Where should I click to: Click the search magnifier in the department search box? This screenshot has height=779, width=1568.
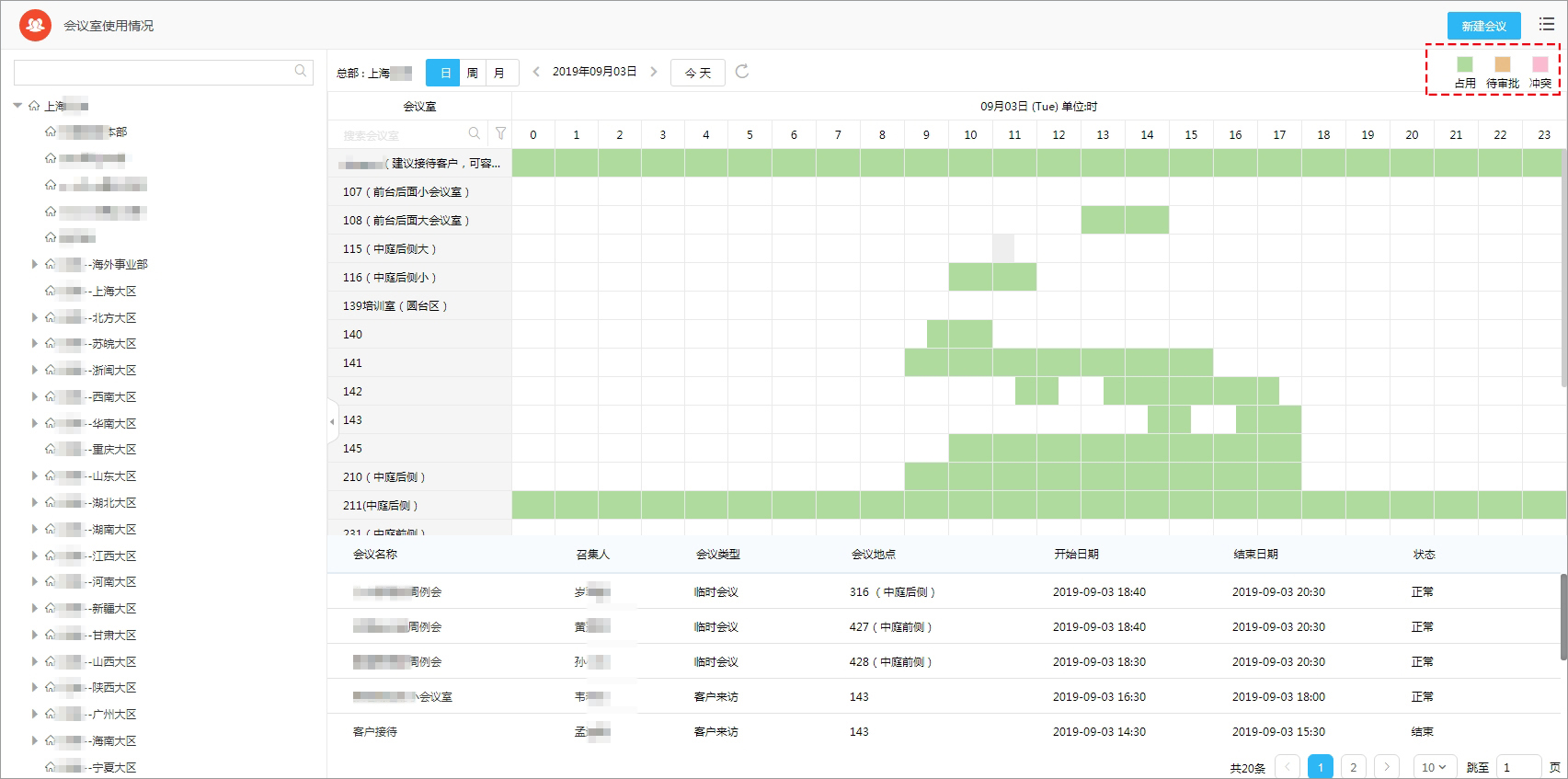click(301, 71)
